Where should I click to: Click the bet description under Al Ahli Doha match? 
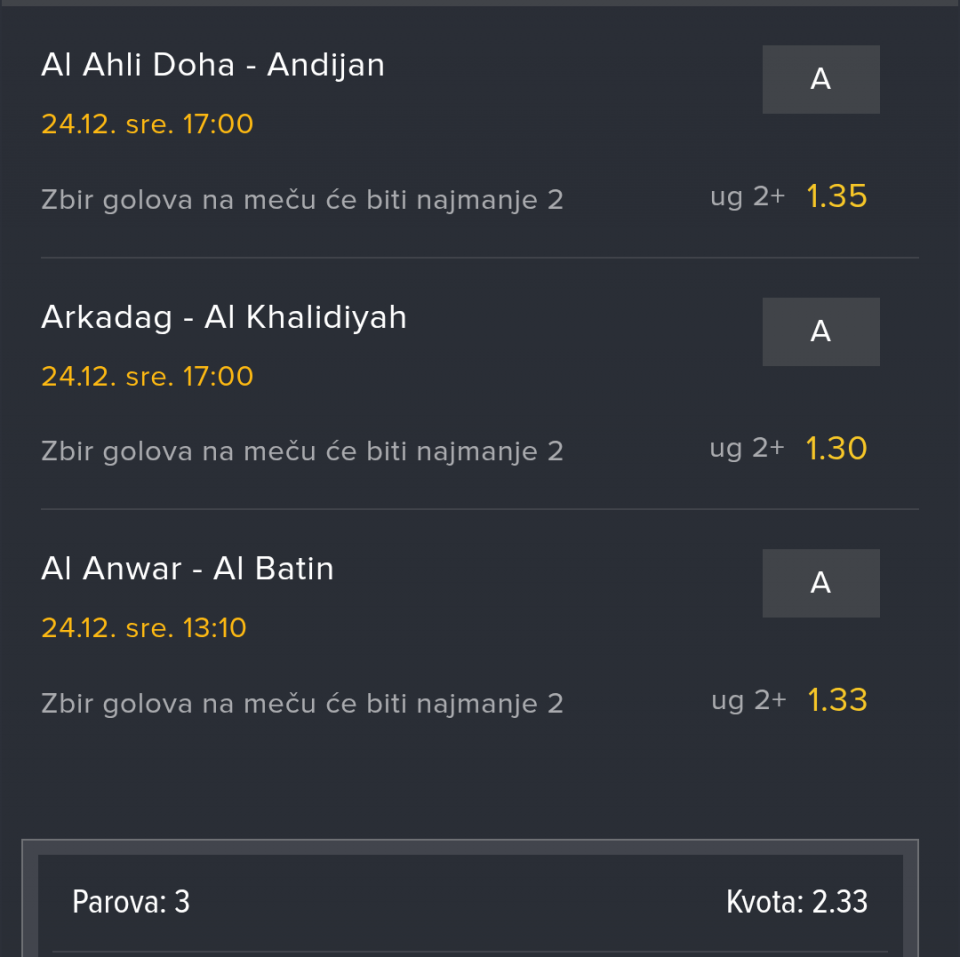[302, 200]
